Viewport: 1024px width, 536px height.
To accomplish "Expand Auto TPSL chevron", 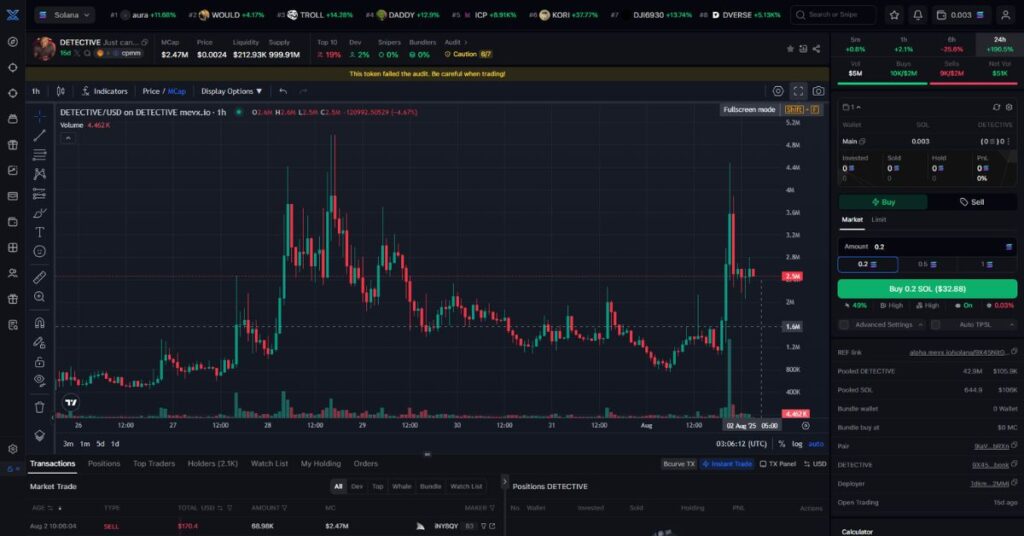I will [1012, 324].
